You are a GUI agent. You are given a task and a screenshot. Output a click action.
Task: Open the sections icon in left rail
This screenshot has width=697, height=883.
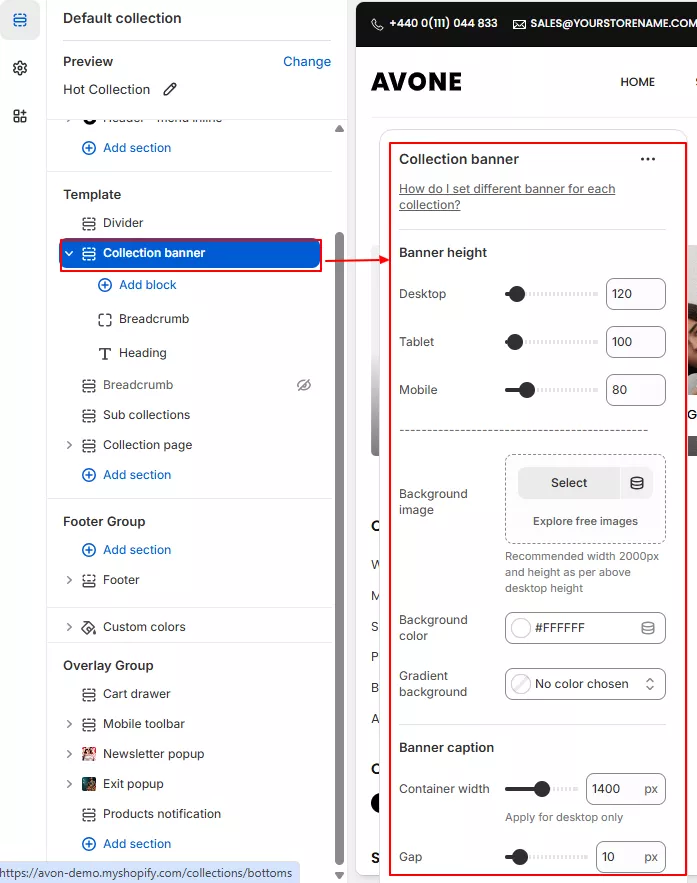click(20, 20)
